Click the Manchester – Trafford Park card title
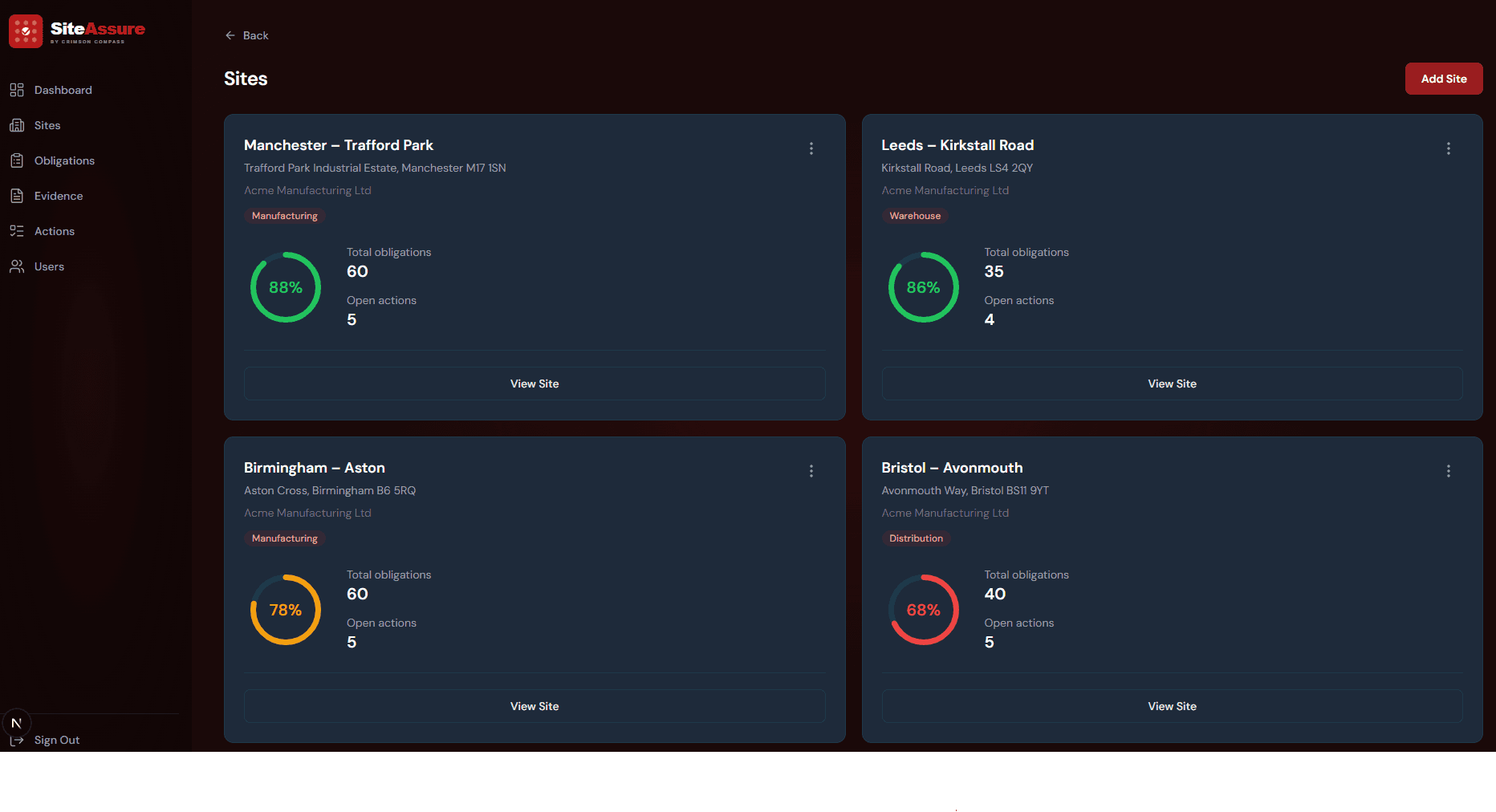Image resolution: width=1496 pixels, height=812 pixels. [x=339, y=145]
